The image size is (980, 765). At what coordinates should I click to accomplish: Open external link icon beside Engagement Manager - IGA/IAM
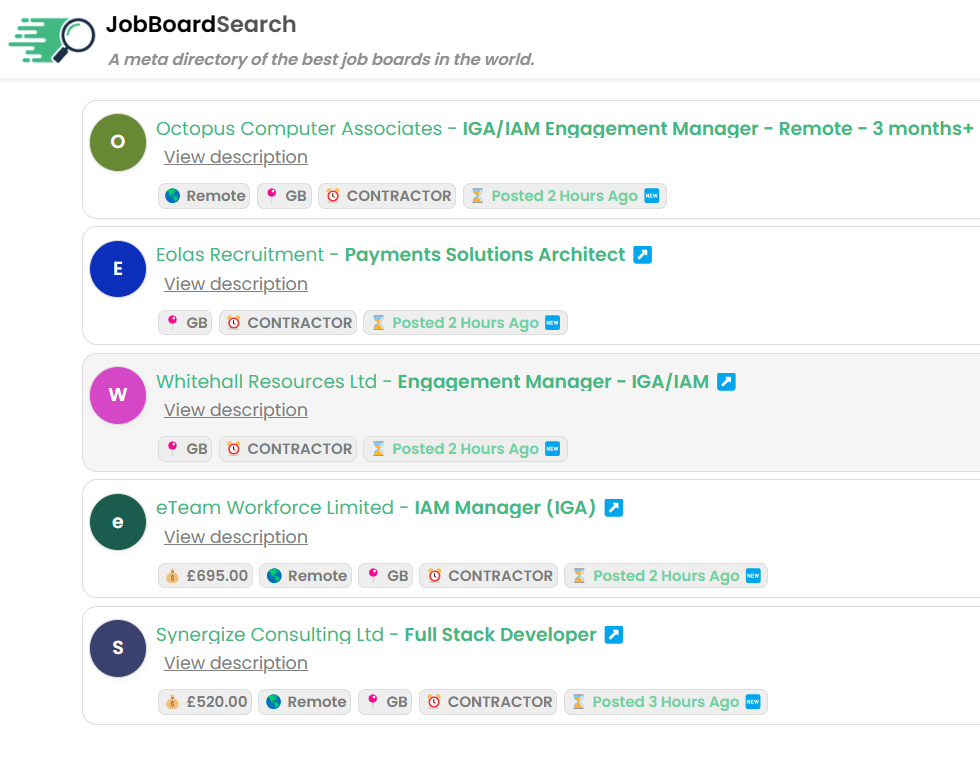[x=726, y=382]
